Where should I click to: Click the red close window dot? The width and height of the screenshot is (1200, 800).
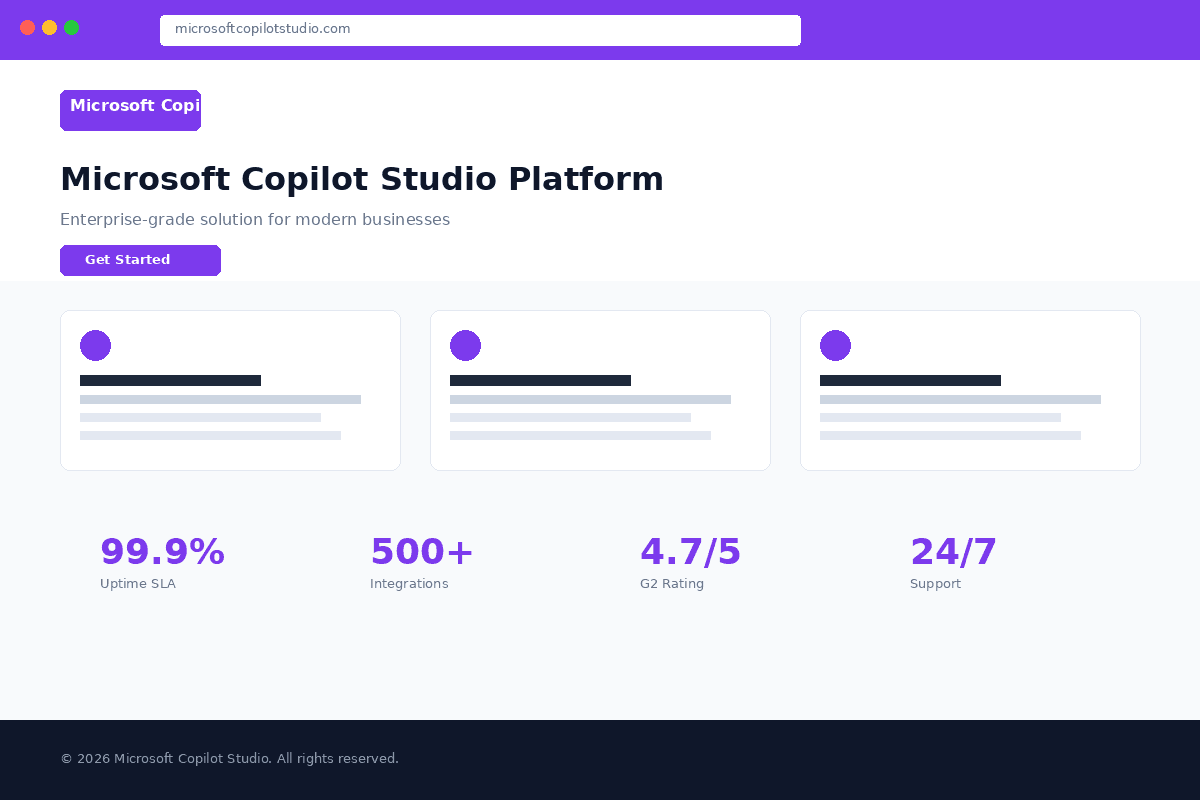click(27, 27)
